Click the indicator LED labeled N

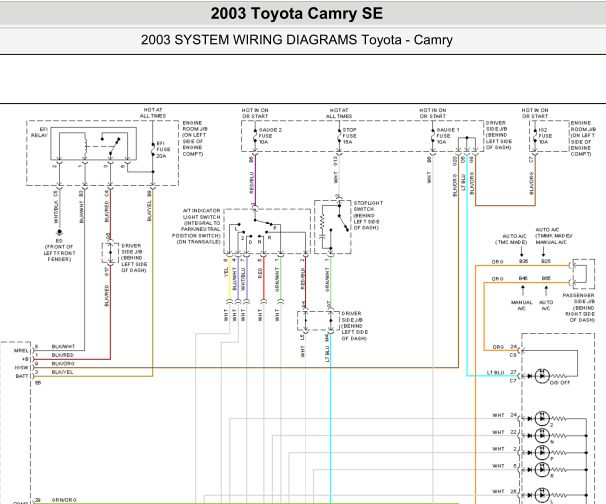(542, 436)
